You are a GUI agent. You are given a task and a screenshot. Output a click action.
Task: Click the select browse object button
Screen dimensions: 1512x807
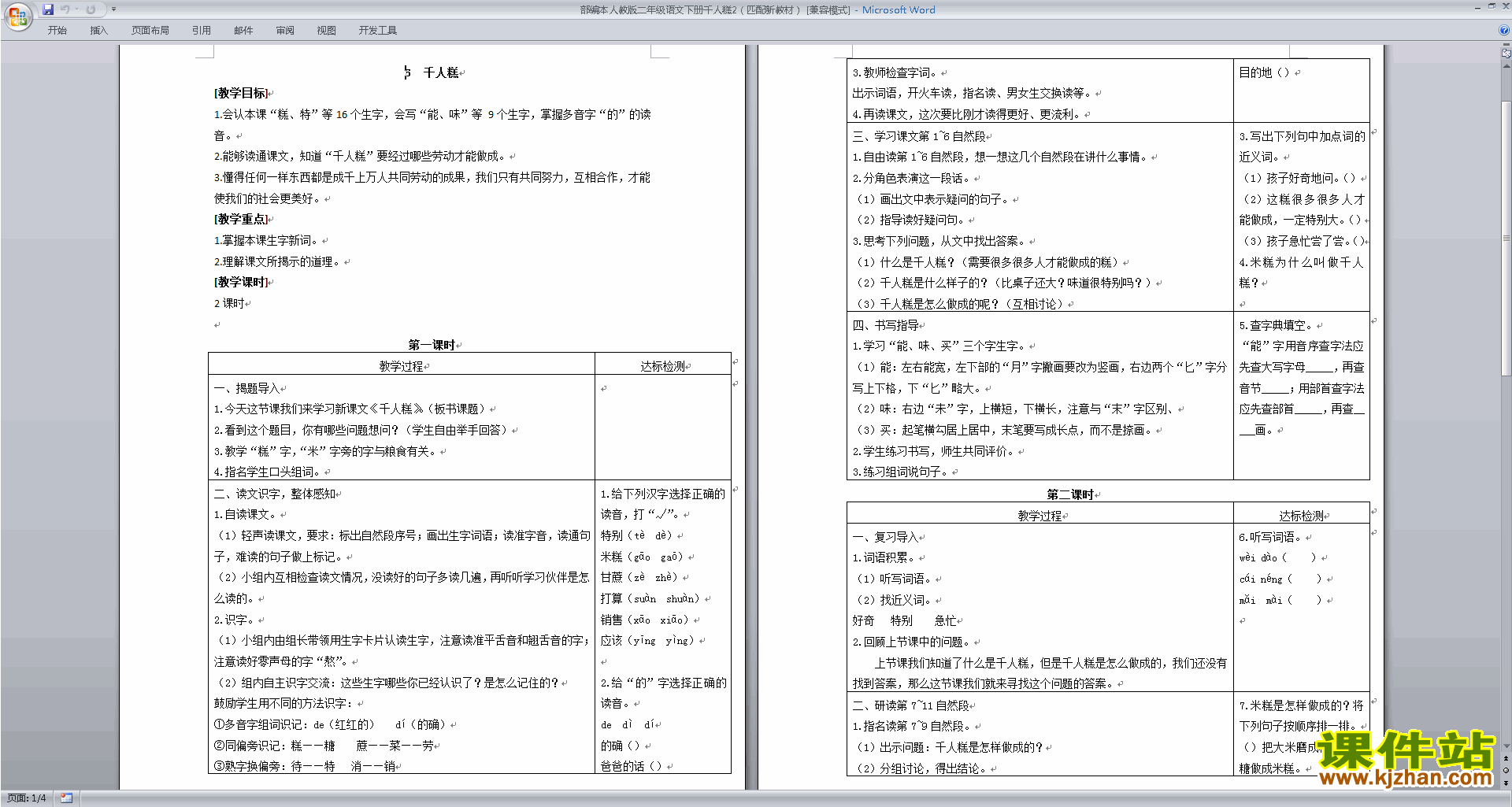(x=1506, y=770)
